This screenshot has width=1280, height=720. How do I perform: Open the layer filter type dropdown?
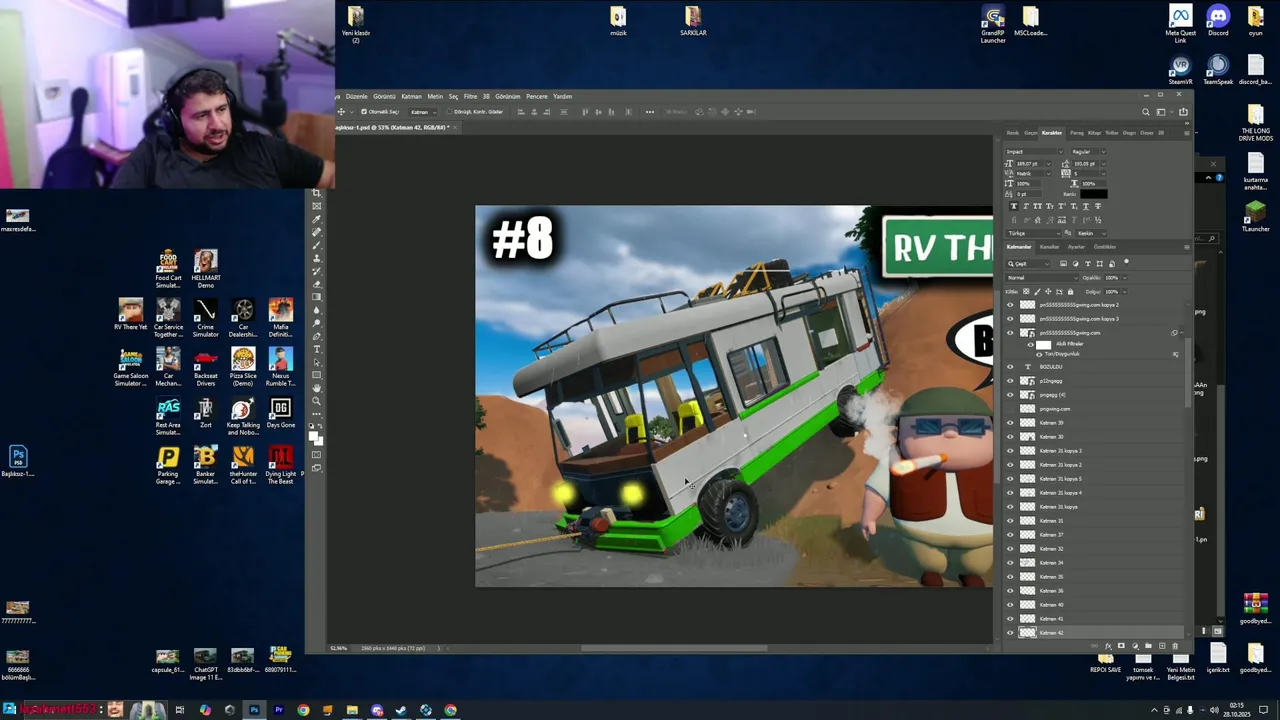pyautogui.click(x=1028, y=264)
